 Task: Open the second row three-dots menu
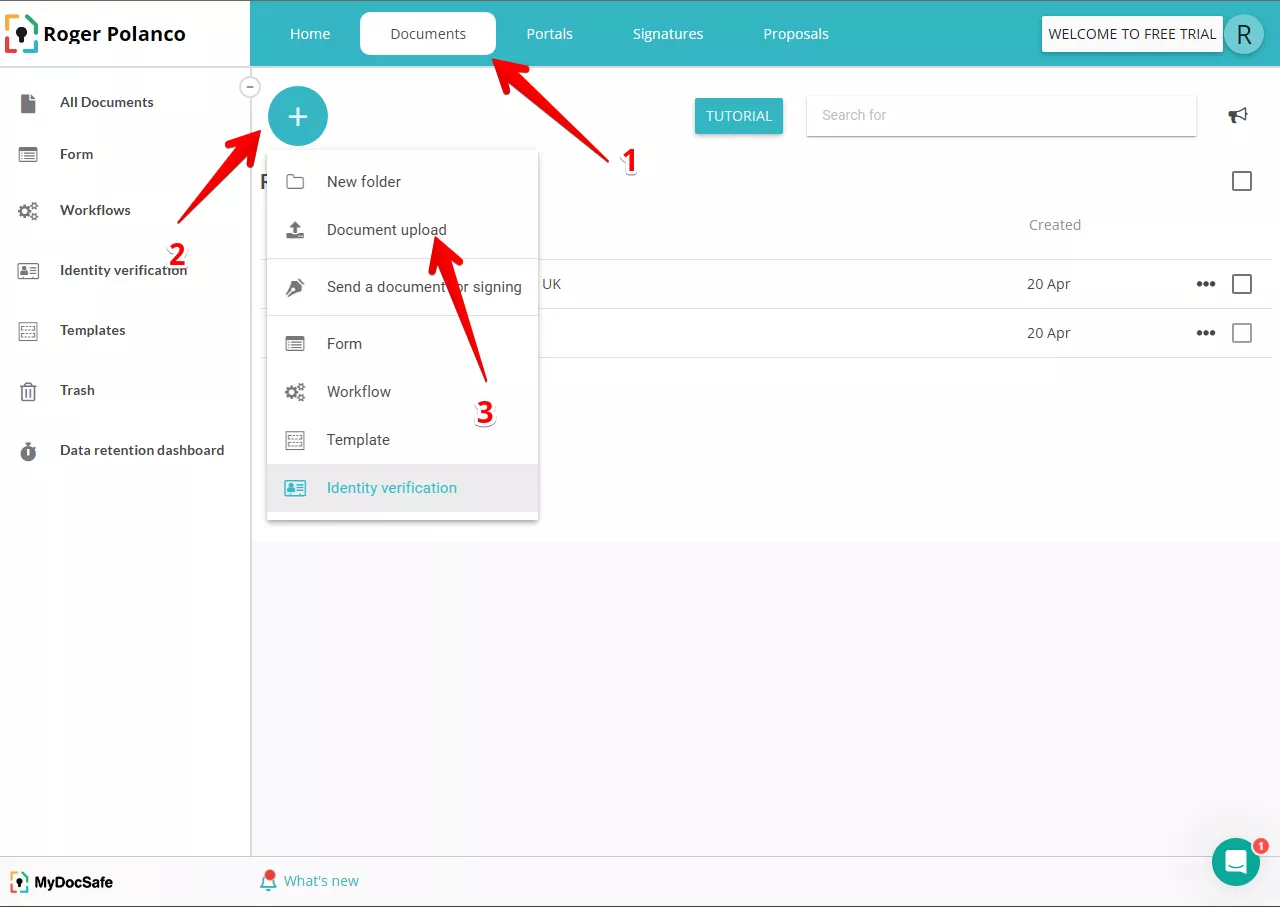tap(1206, 333)
